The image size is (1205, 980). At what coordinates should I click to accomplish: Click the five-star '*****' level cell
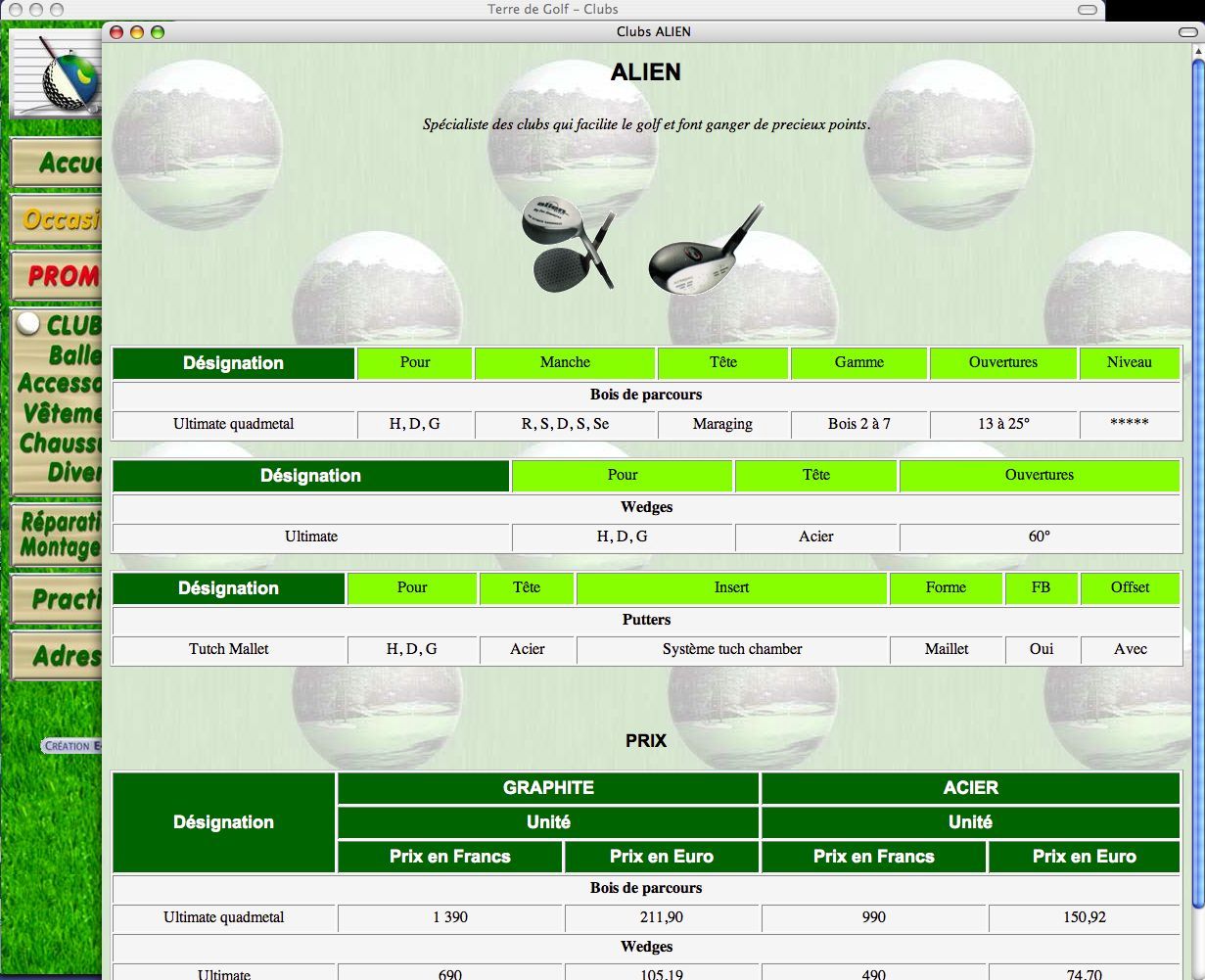point(1130,425)
